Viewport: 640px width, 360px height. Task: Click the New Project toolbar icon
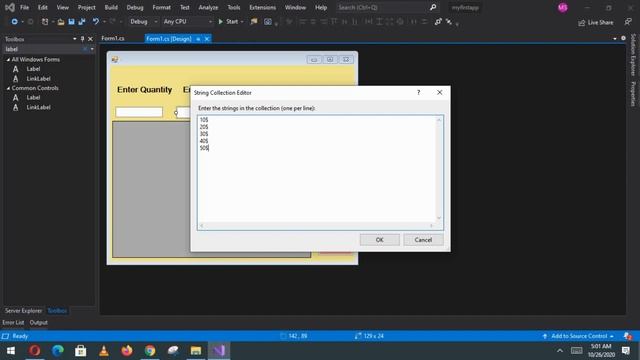[x=45, y=22]
